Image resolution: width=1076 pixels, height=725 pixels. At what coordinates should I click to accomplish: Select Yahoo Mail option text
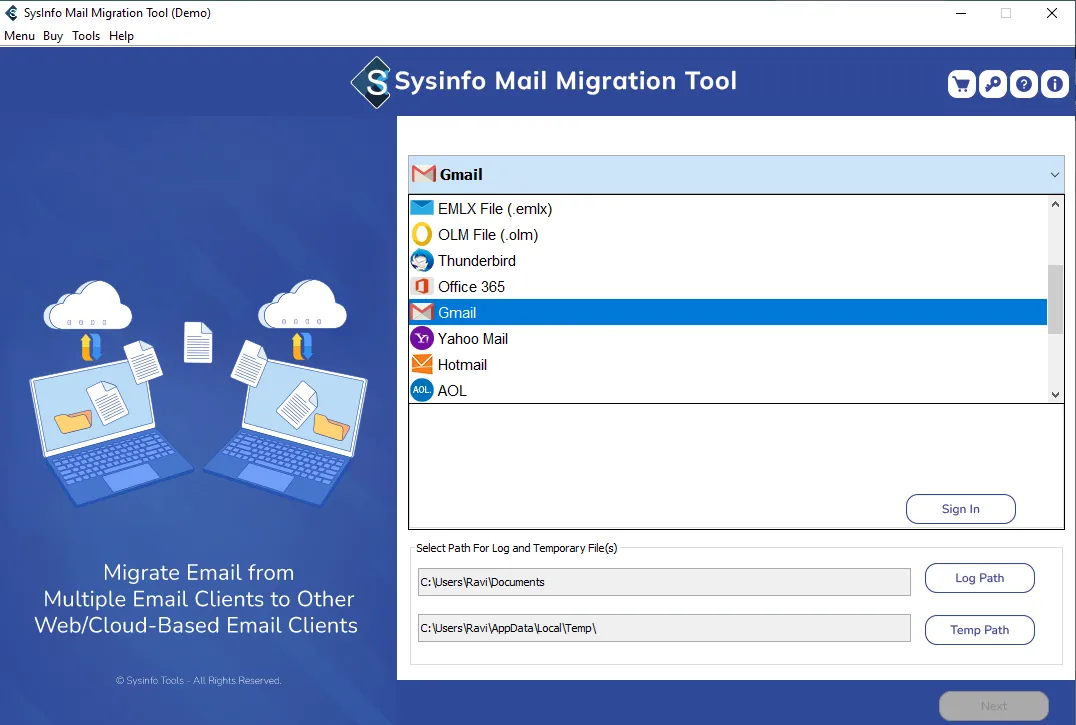tap(473, 339)
